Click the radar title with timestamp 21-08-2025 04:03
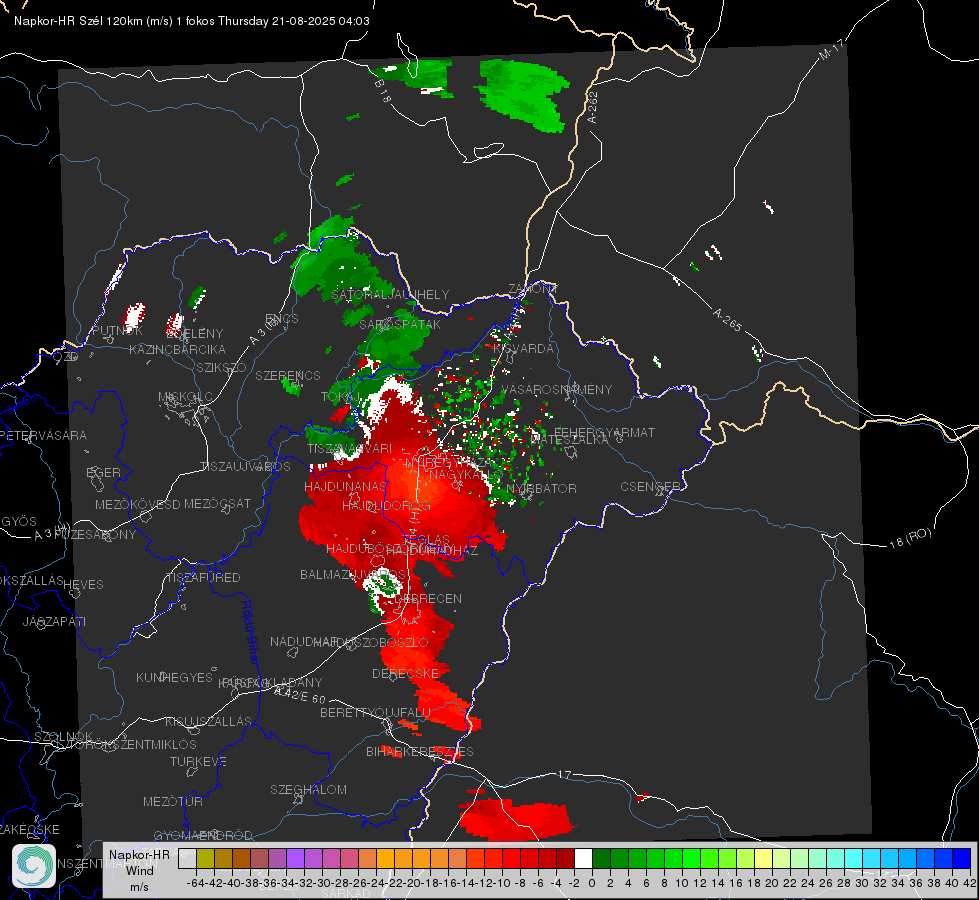The width and height of the screenshot is (979, 900). point(192,21)
